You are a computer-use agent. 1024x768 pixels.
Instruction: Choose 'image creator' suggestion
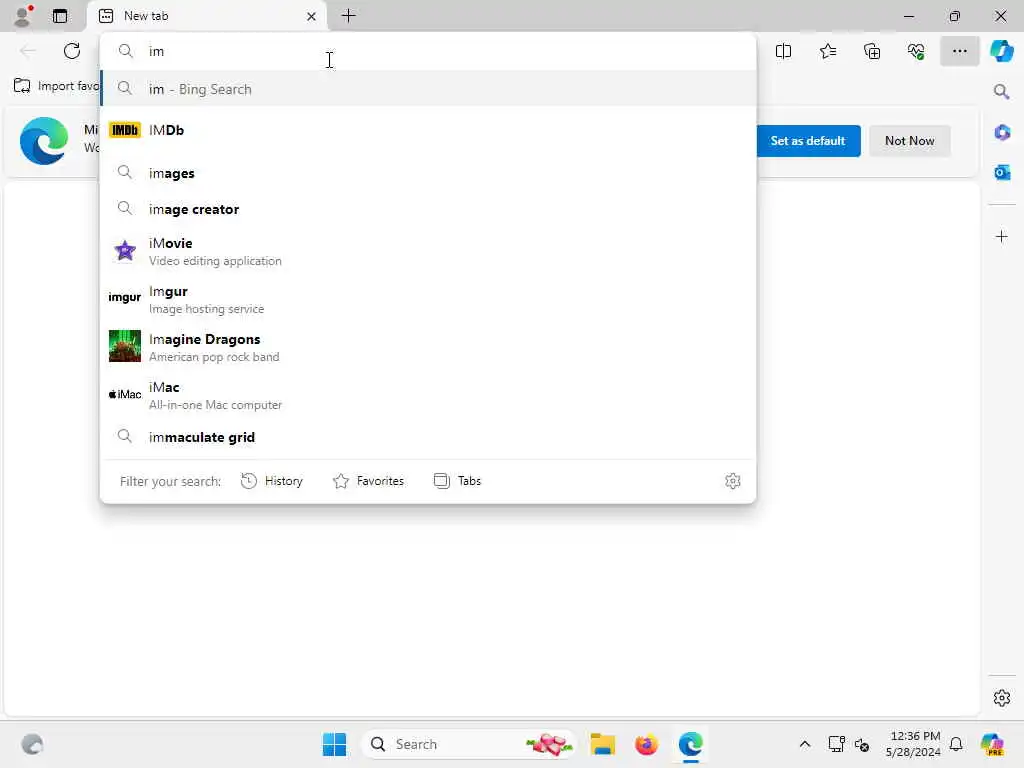(428, 209)
